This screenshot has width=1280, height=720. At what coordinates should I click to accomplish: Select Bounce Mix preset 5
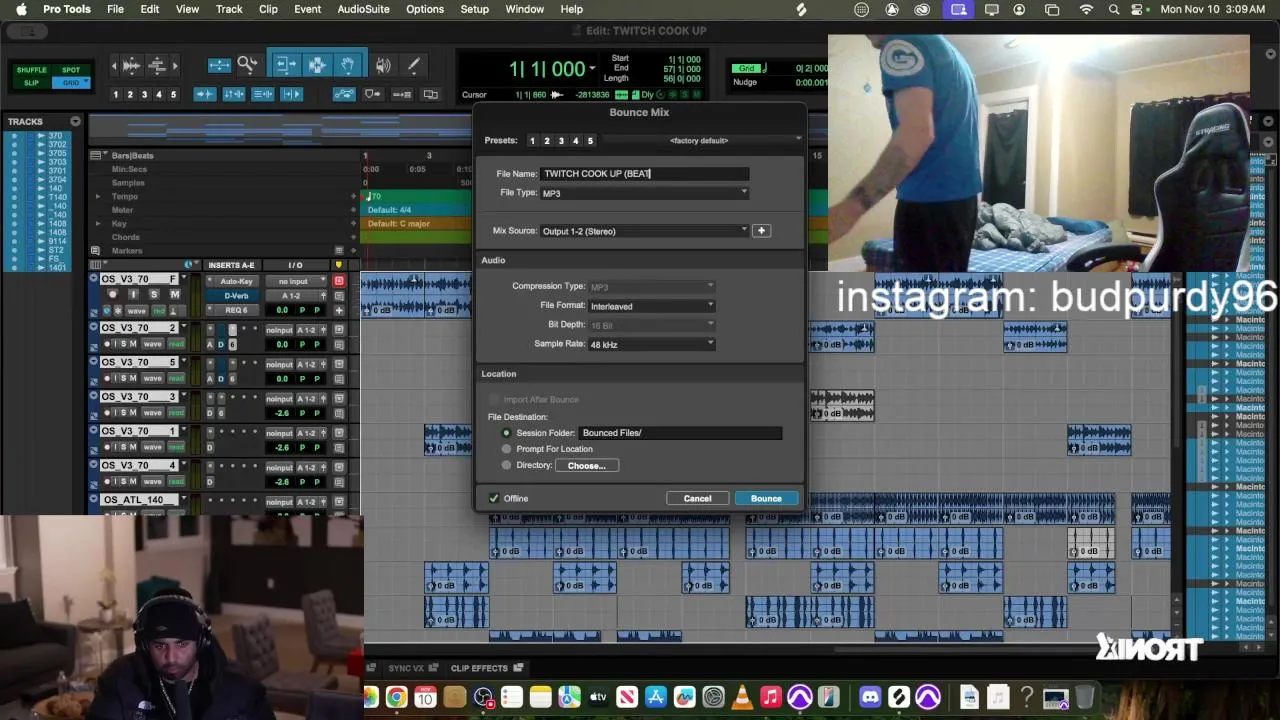pos(590,141)
